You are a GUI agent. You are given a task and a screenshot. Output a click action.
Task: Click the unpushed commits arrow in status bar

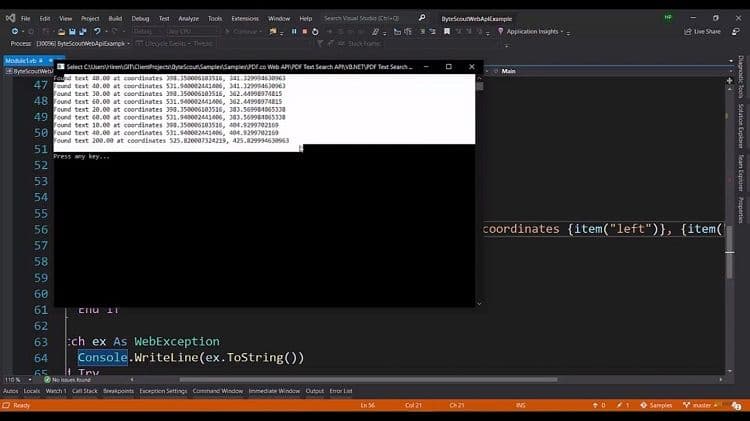tap(597, 405)
